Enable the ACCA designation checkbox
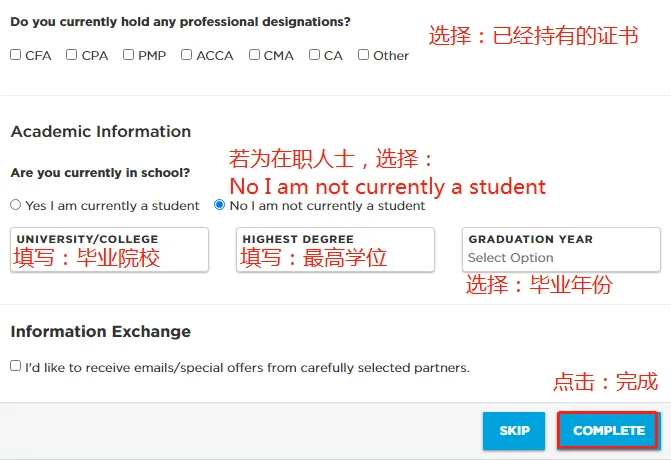Viewport: 671px width, 460px height. point(187,55)
